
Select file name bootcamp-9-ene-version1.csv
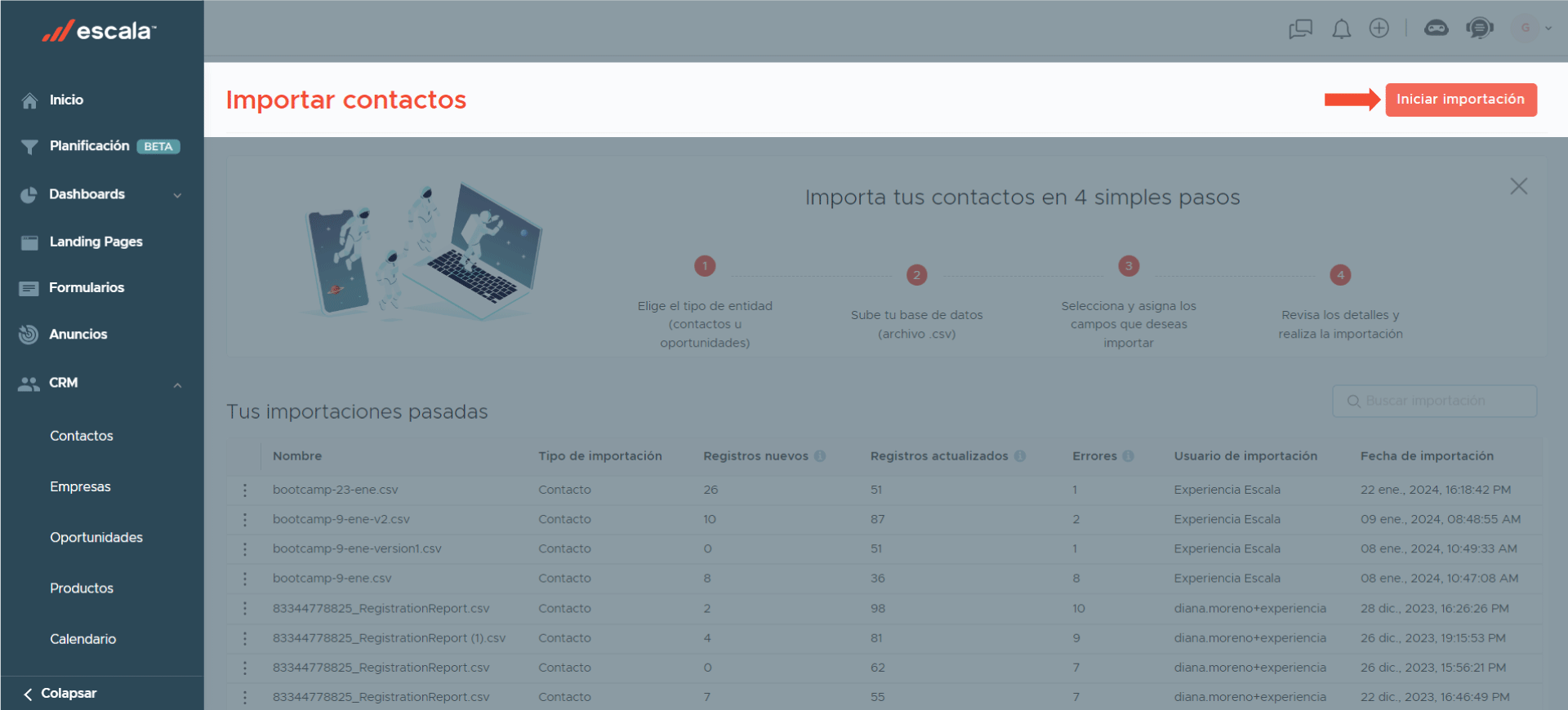click(357, 548)
